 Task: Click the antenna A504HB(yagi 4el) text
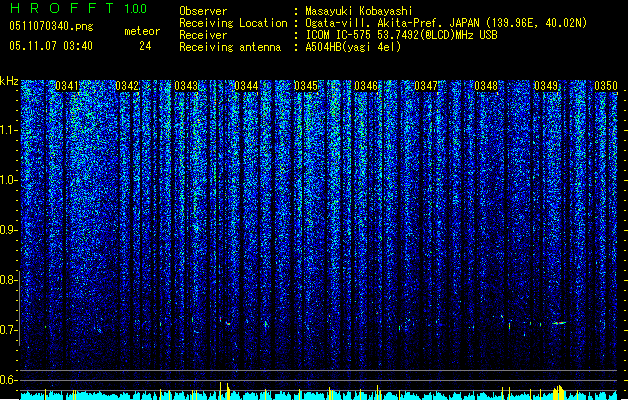pos(353,47)
